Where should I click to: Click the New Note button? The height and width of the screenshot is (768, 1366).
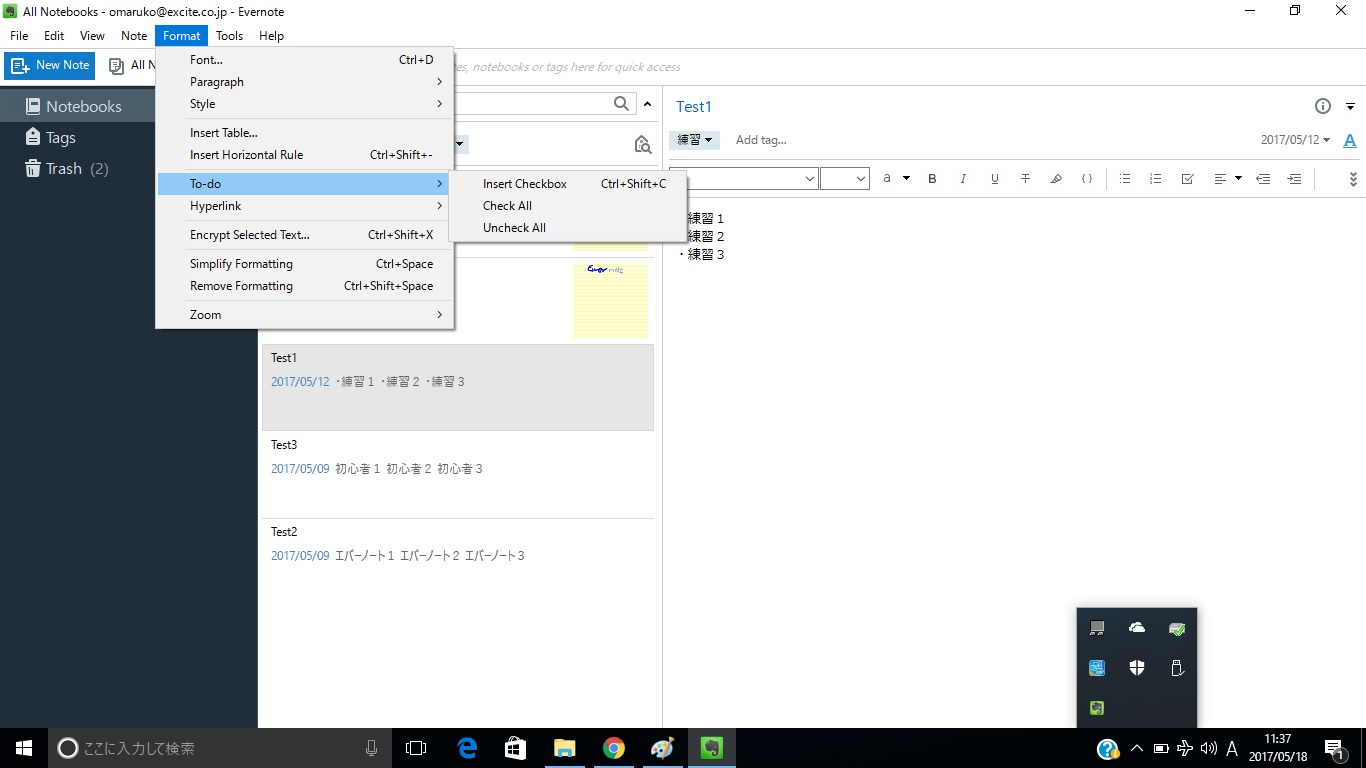[x=50, y=65]
